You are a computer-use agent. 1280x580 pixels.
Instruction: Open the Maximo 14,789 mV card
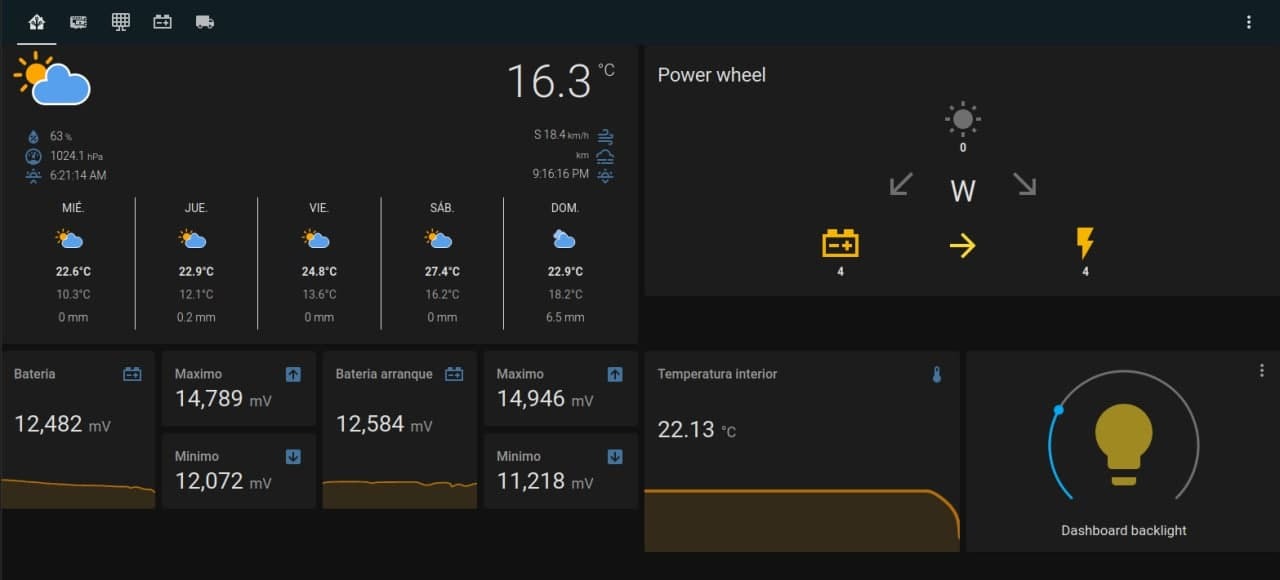(x=238, y=388)
